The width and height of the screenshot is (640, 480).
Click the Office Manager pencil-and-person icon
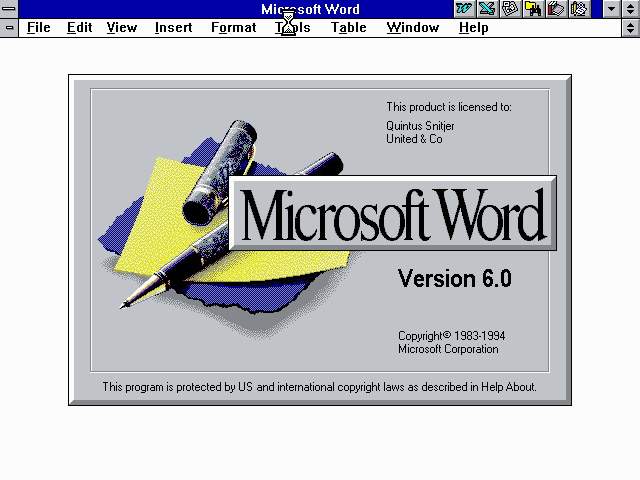click(x=578, y=9)
